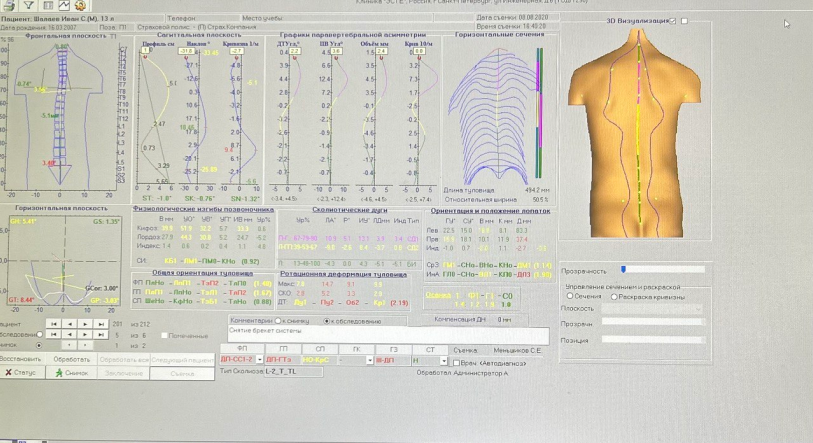Select the Раскраска кривизны radio option

coord(614,297)
